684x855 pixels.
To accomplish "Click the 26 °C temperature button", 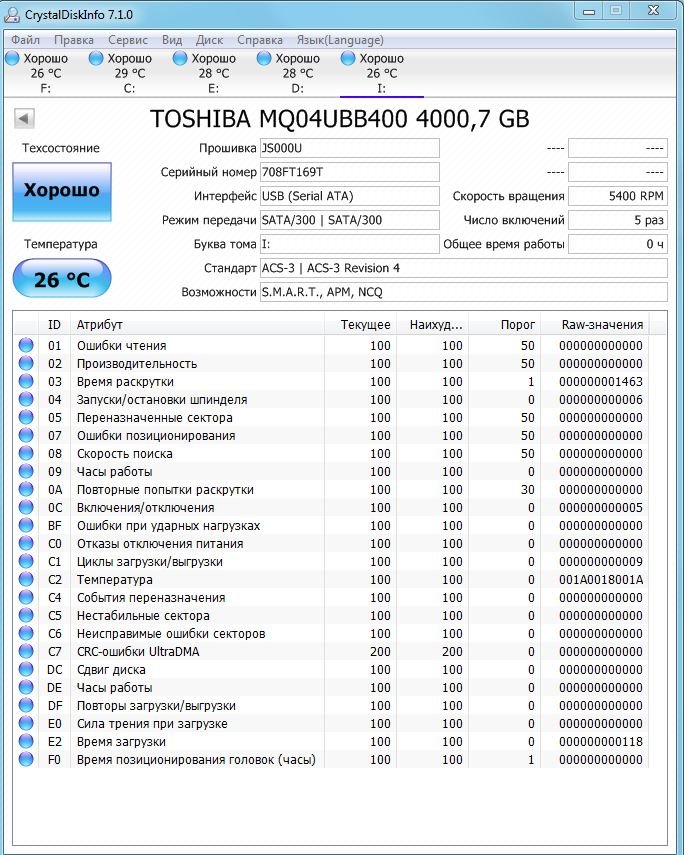I will pyautogui.click(x=62, y=279).
